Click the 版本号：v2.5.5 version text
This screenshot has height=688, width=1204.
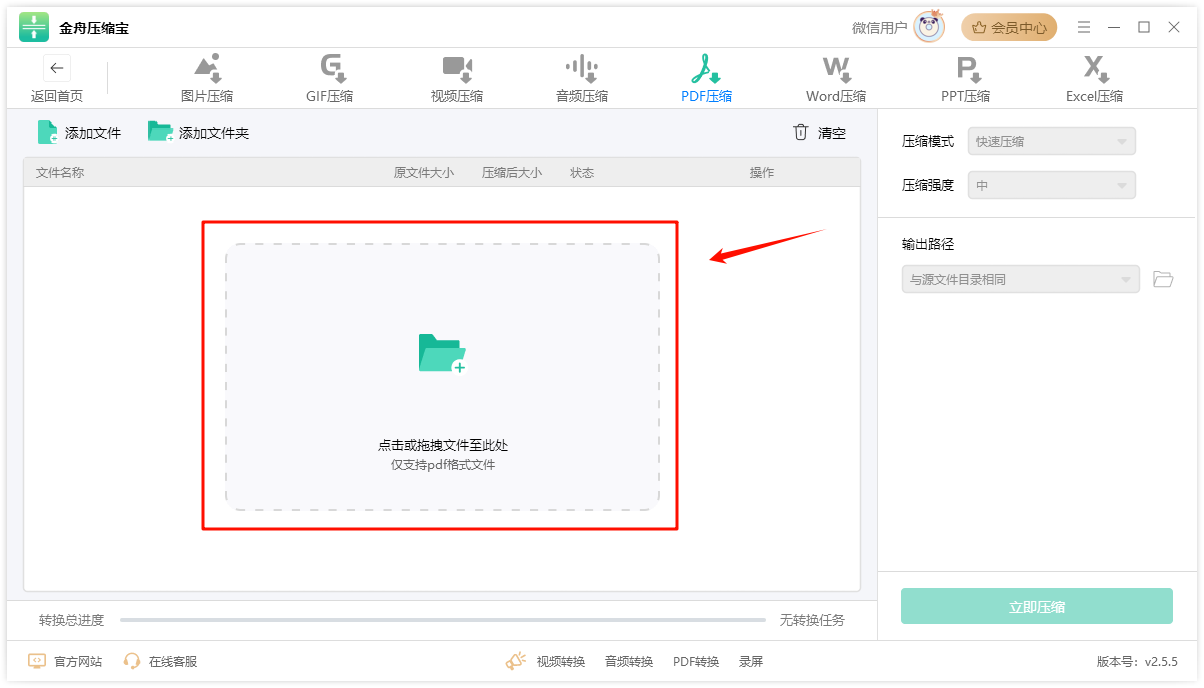[1137, 662]
